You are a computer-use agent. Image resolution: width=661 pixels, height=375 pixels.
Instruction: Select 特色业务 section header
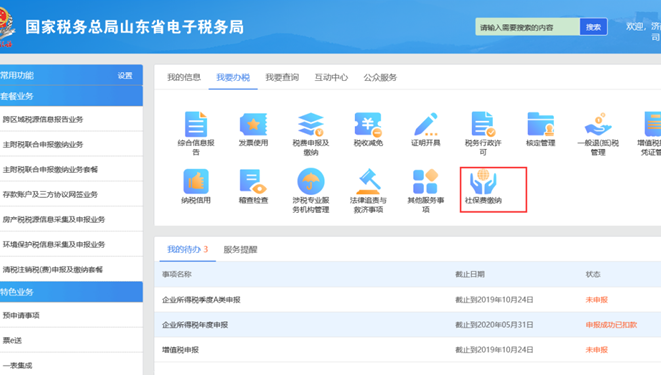pyautogui.click(x=71, y=292)
